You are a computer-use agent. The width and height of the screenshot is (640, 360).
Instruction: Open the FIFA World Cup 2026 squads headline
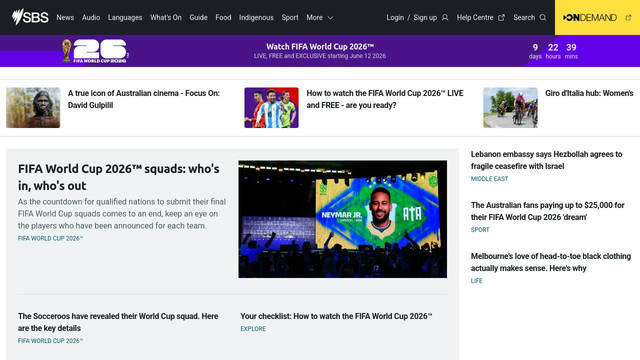[x=119, y=177]
